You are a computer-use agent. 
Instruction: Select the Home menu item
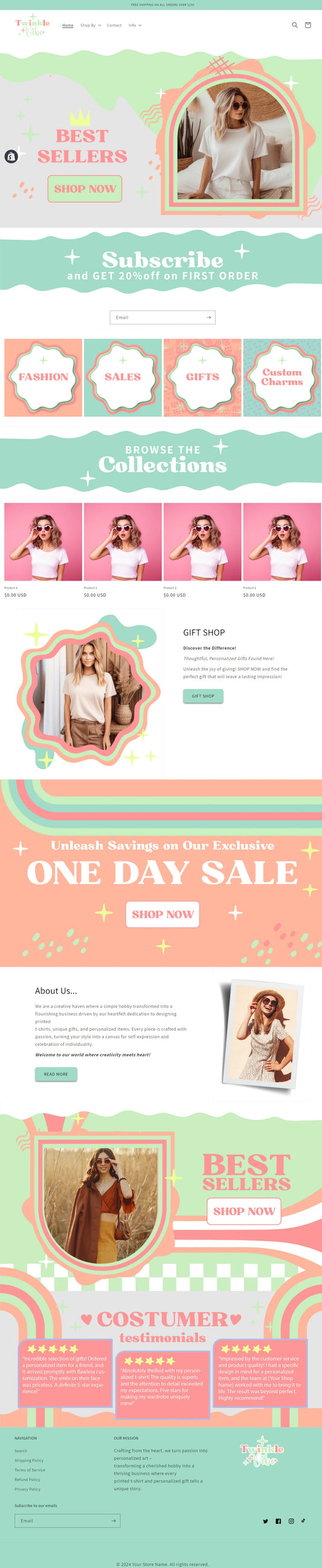[68, 25]
